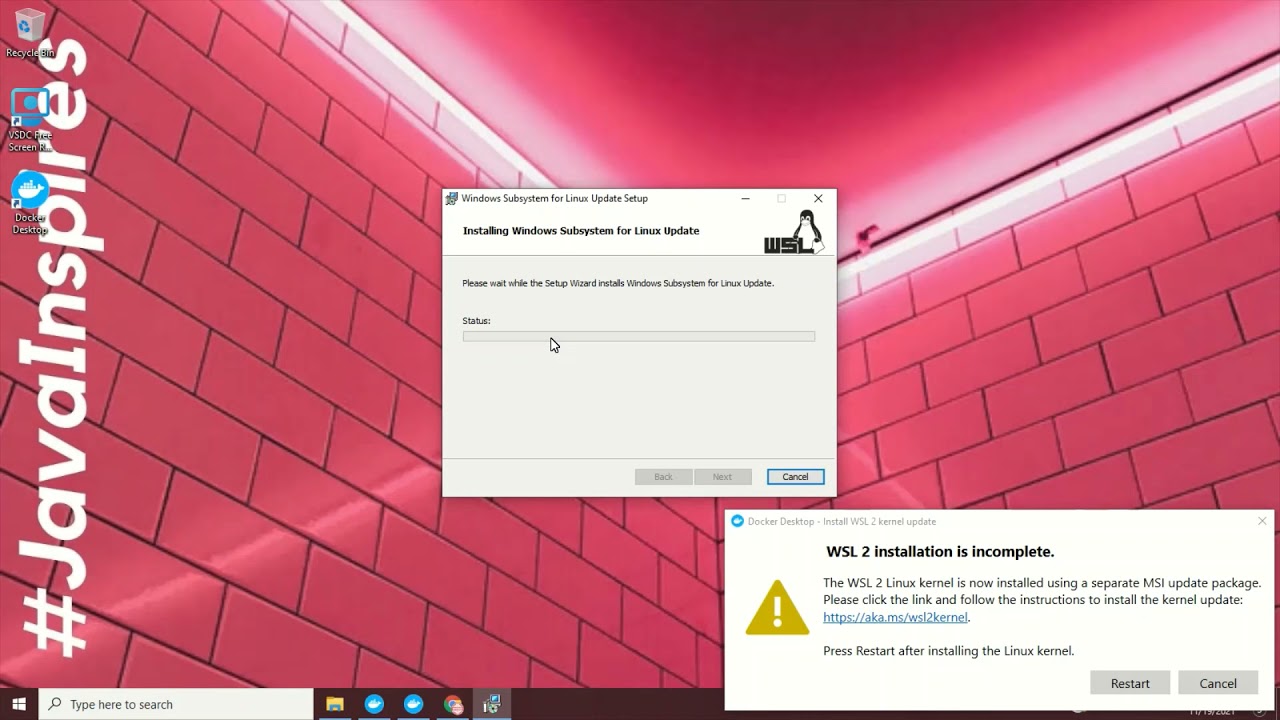Viewport: 1280px width, 720px height.
Task: Select second Docker whale taskbar icon
Action: click(413, 704)
